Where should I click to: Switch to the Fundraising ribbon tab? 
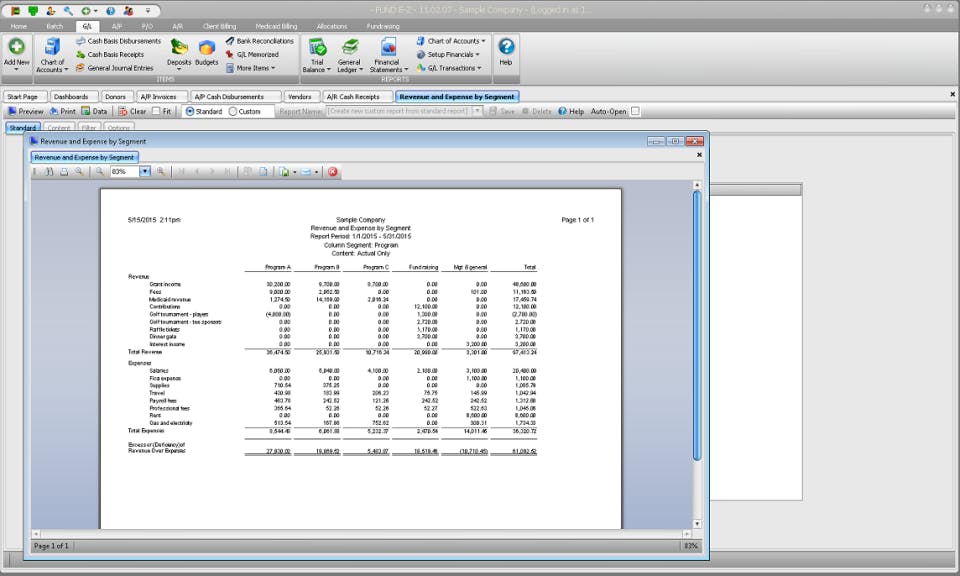click(383, 26)
